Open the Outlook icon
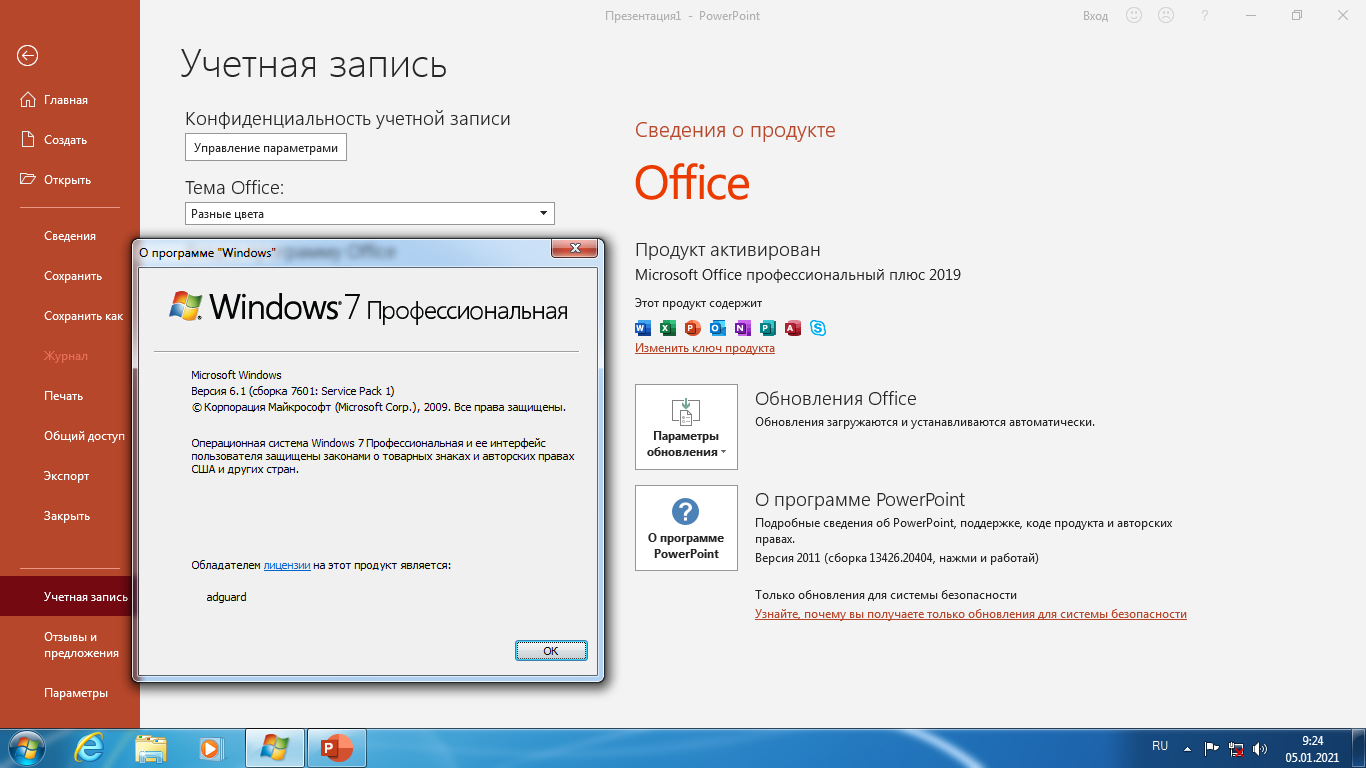This screenshot has height=768, width=1366. pyautogui.click(x=716, y=328)
